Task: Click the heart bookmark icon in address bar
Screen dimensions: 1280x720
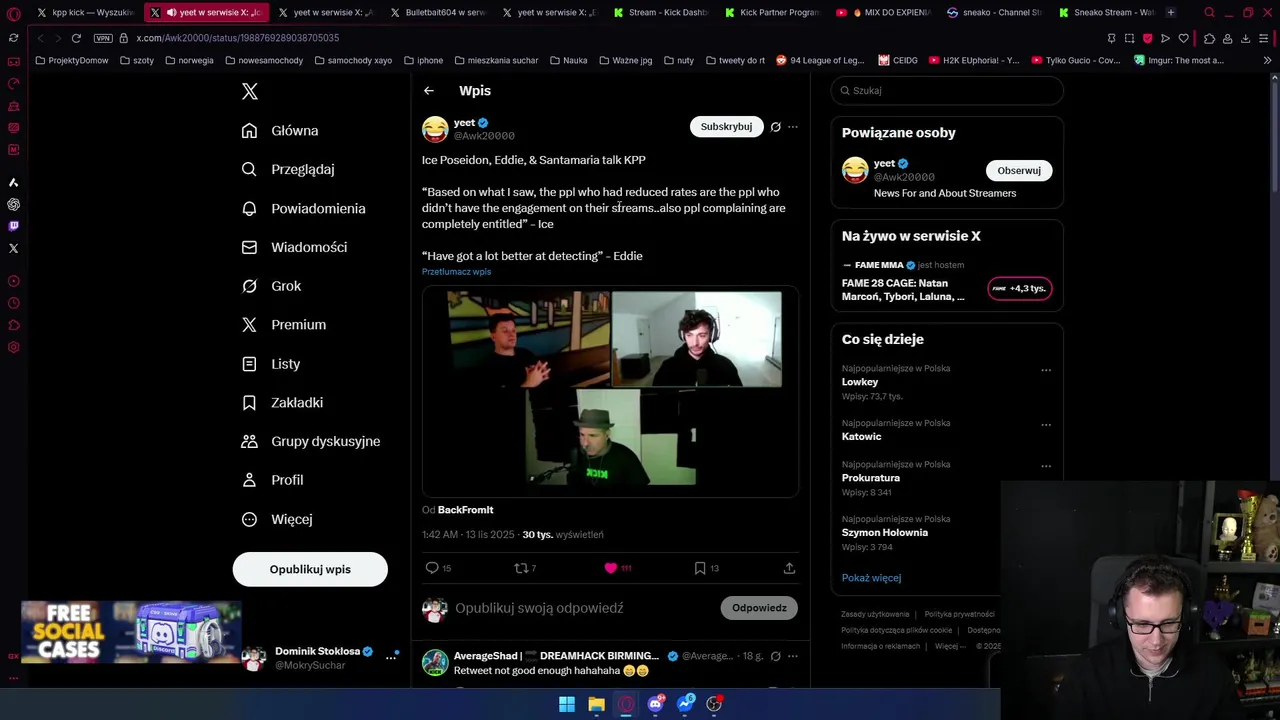Action: 1183,38
